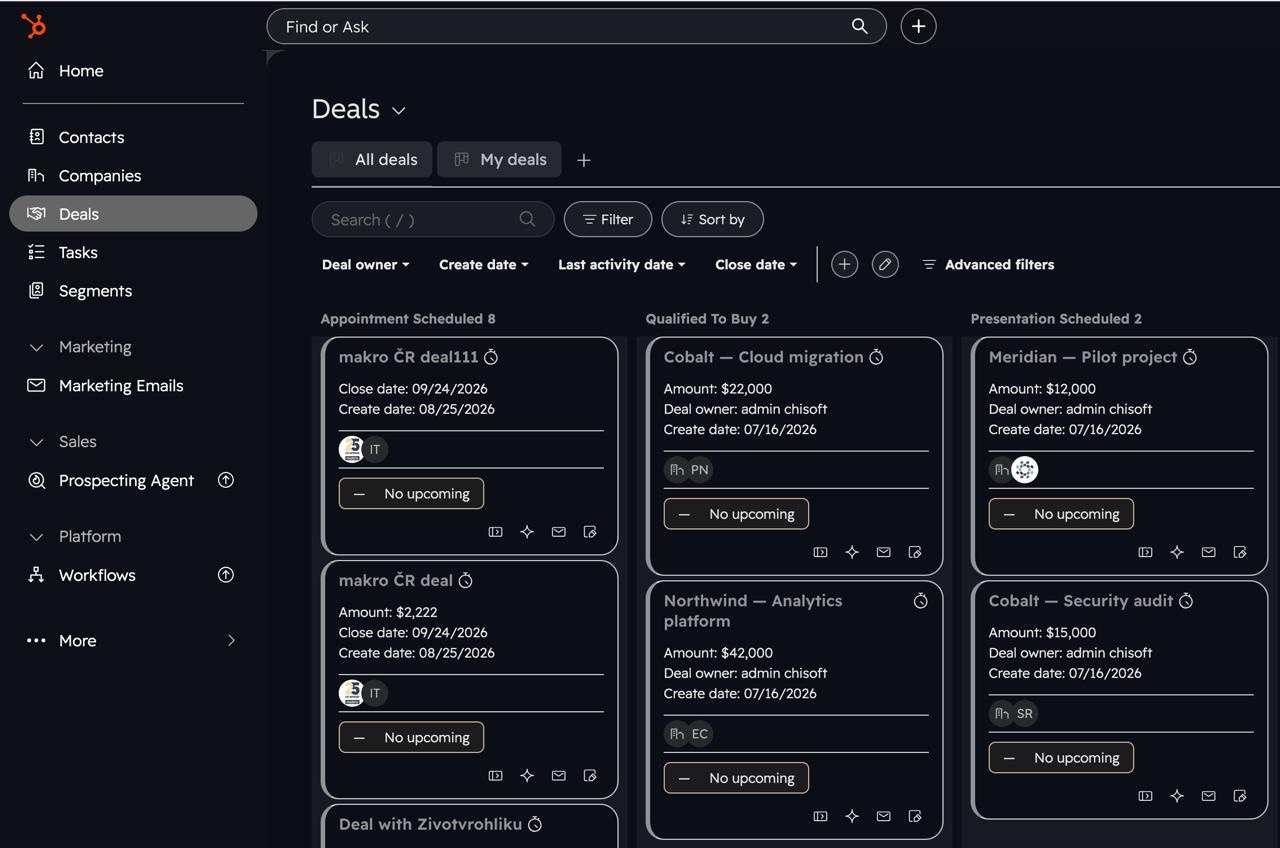Open Advanced filters
1280x848 pixels.
coord(988,265)
